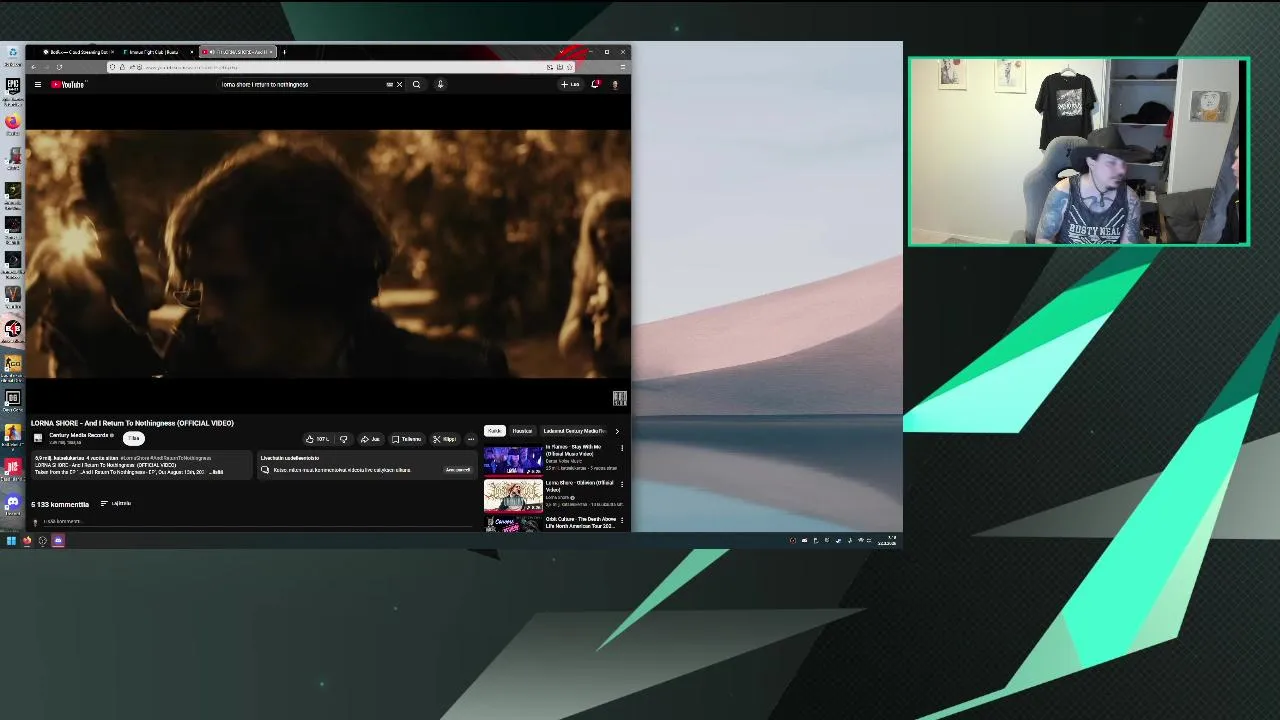Go back in the browser

pos(33,67)
